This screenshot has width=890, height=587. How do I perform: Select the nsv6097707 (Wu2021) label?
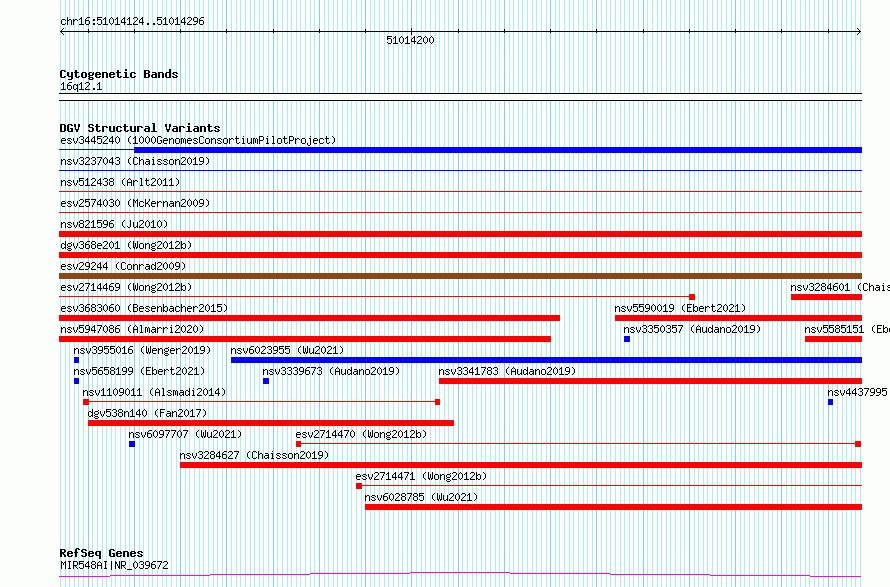[x=185, y=434]
